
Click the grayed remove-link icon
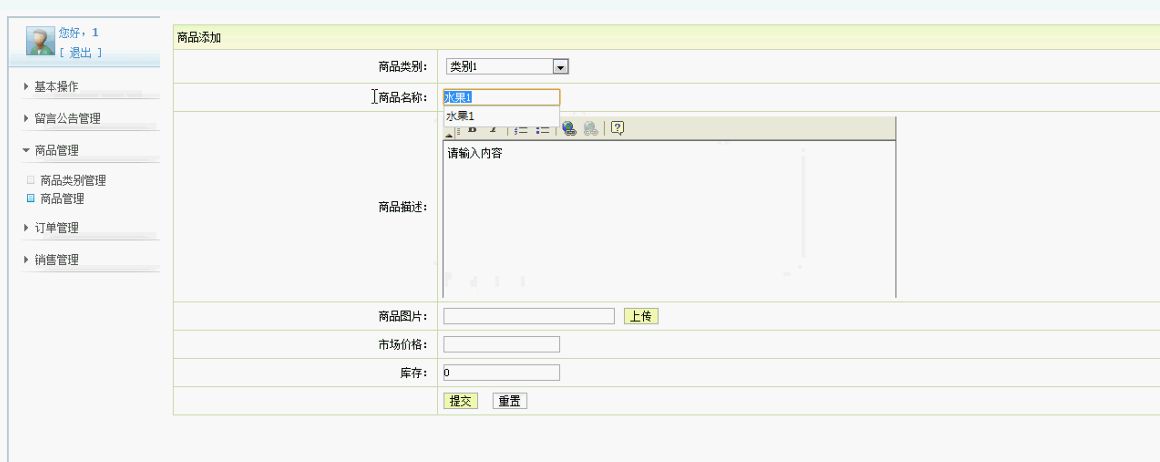coord(590,129)
